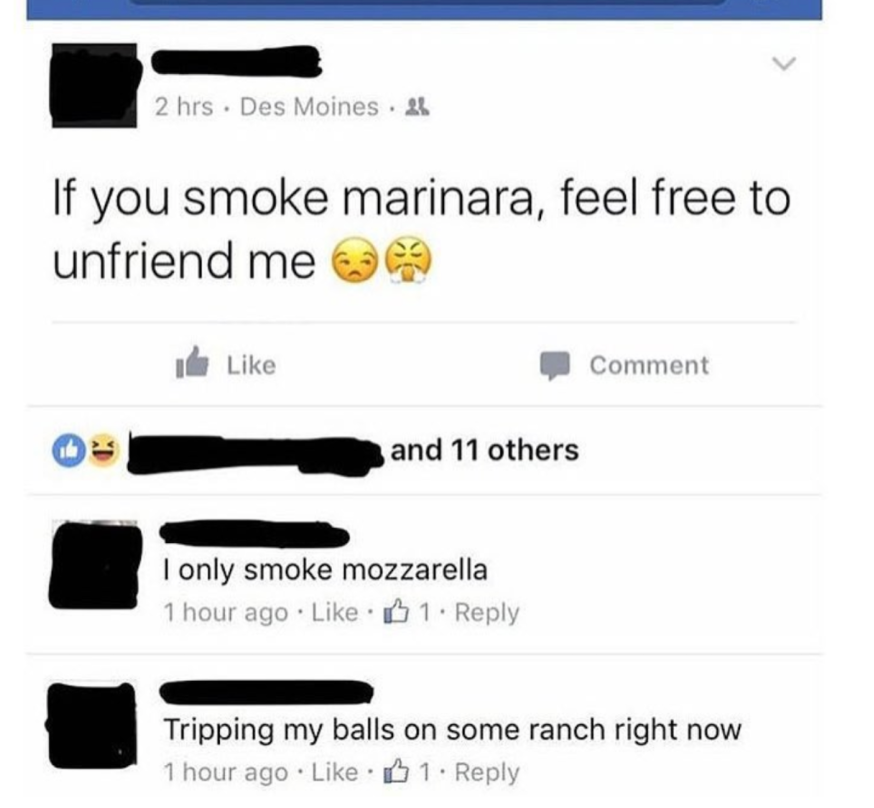Click the Comment button label
Image resolution: width=874 pixels, height=808 pixels.
(x=649, y=365)
